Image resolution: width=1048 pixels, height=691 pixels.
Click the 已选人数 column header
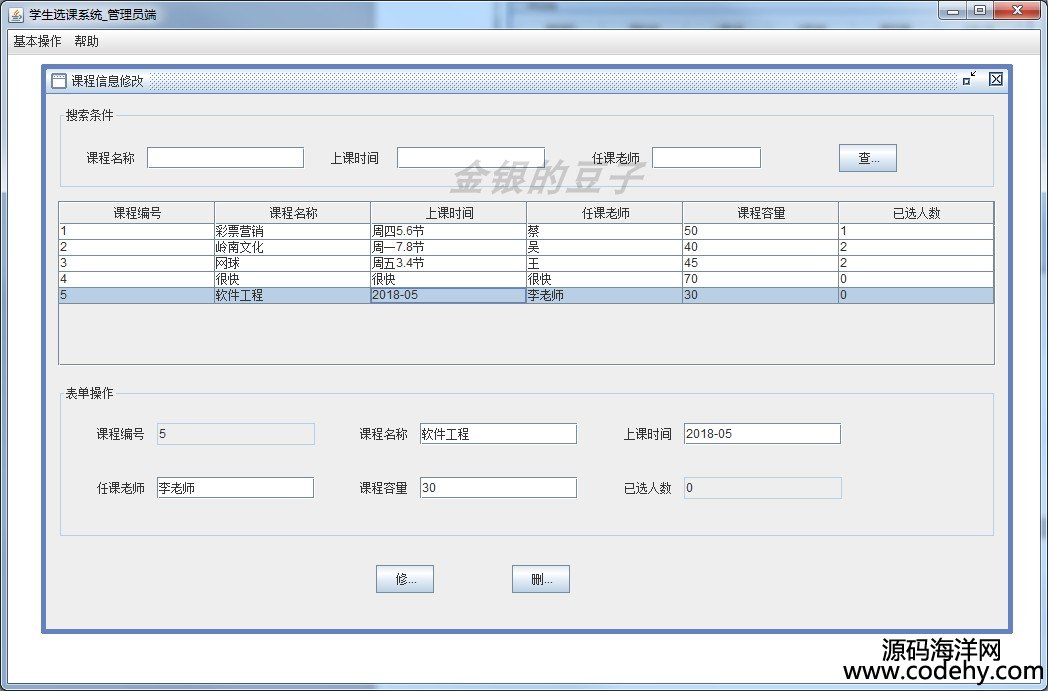click(x=916, y=213)
